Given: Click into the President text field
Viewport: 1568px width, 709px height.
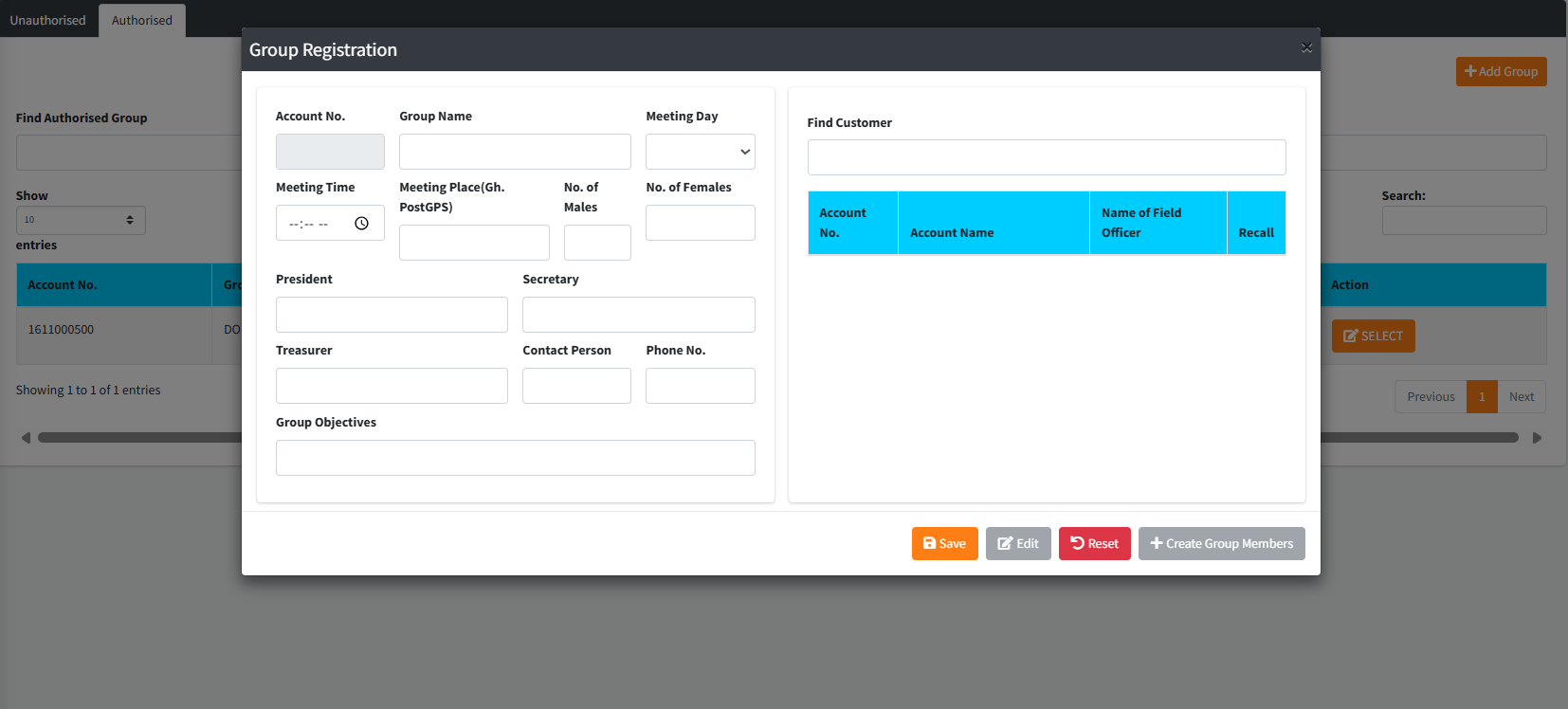Looking at the screenshot, I should point(392,315).
